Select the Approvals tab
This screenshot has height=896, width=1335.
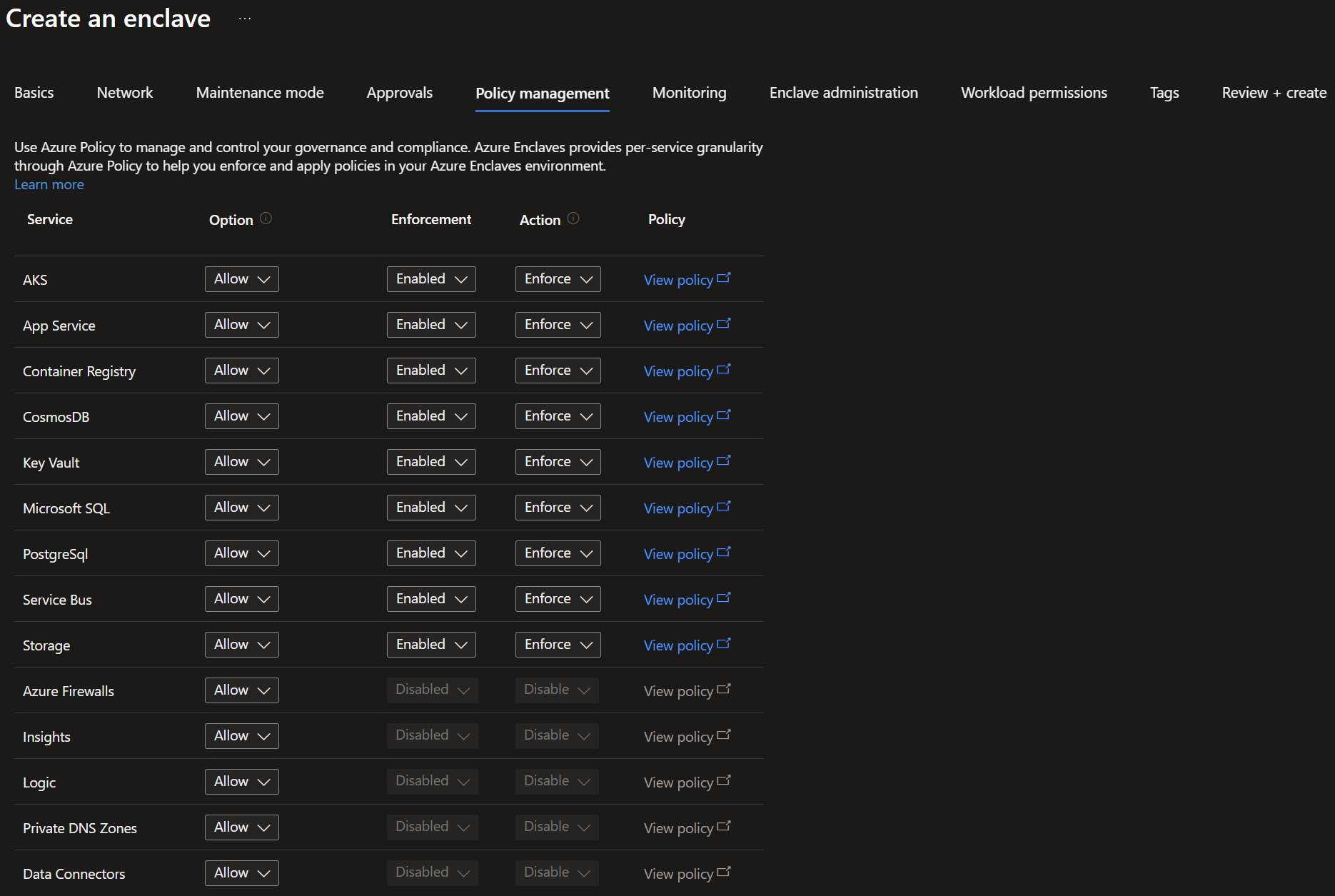(400, 93)
